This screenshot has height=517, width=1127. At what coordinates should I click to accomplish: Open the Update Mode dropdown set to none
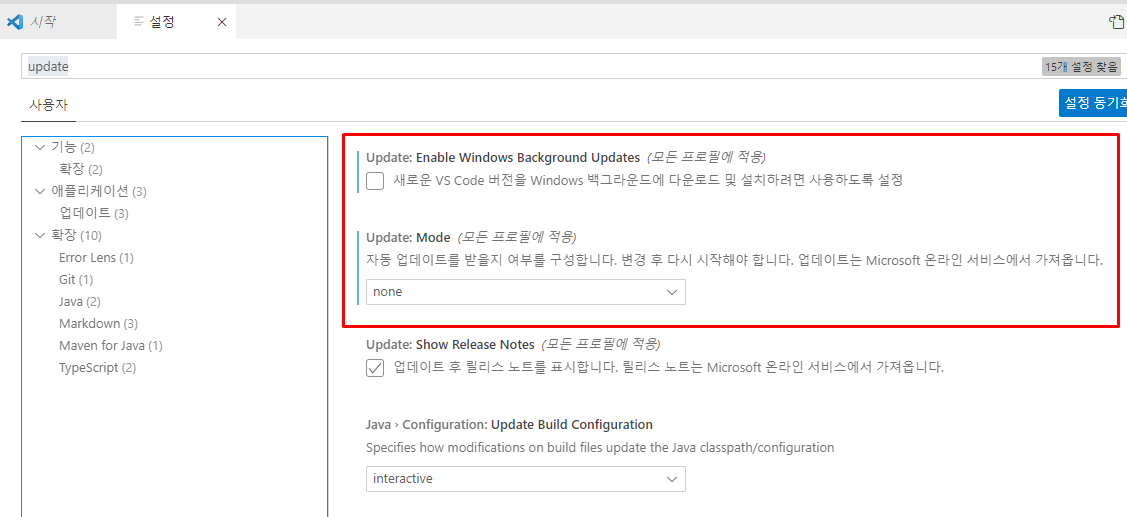click(x=525, y=292)
